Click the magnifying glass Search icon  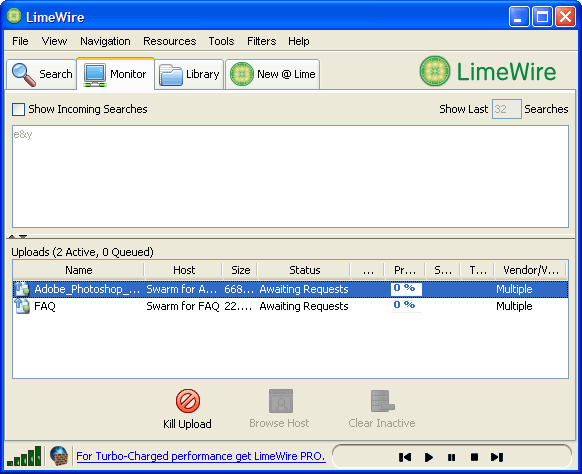pos(24,75)
